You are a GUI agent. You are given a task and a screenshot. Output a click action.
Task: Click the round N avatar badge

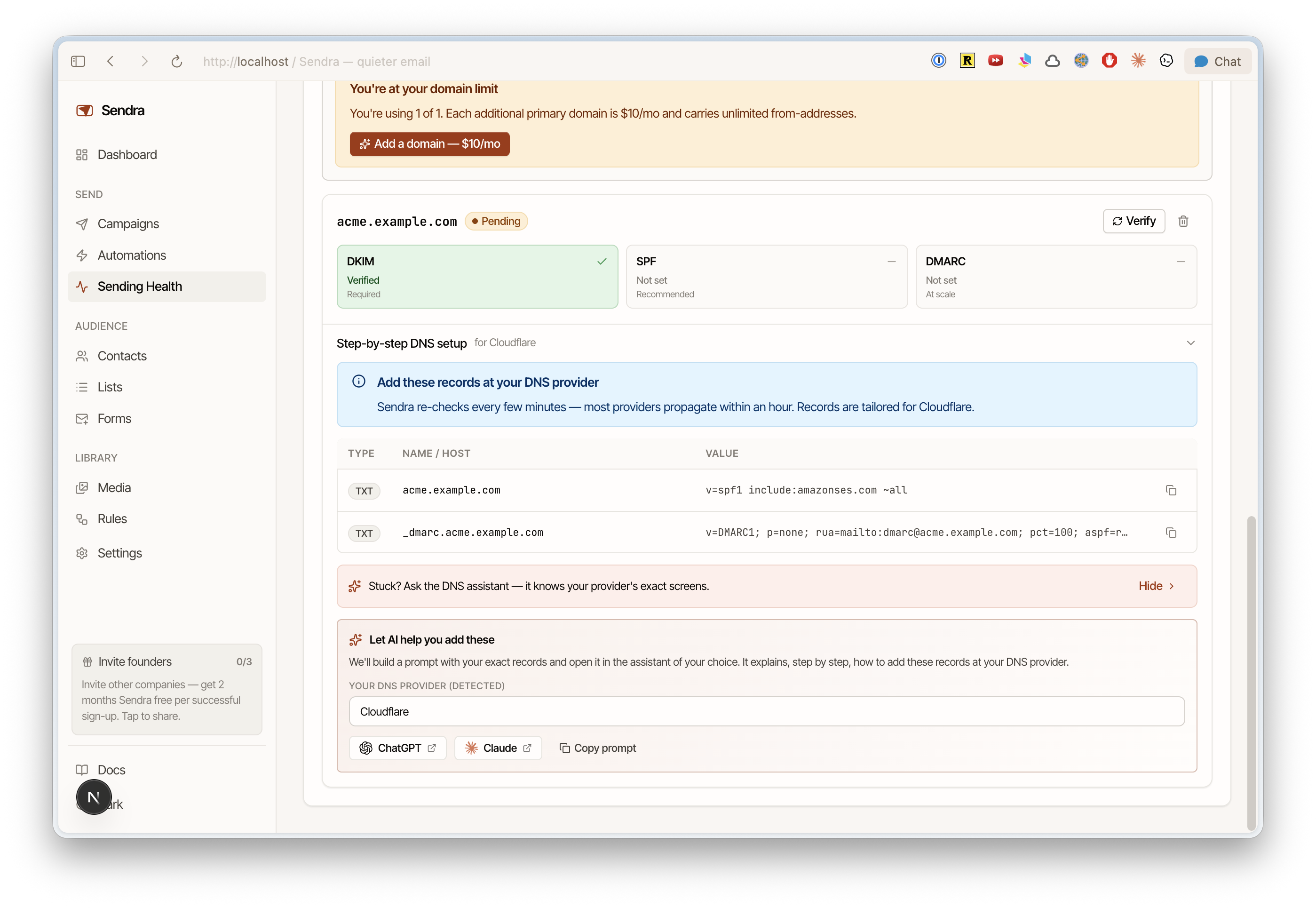coord(94,797)
